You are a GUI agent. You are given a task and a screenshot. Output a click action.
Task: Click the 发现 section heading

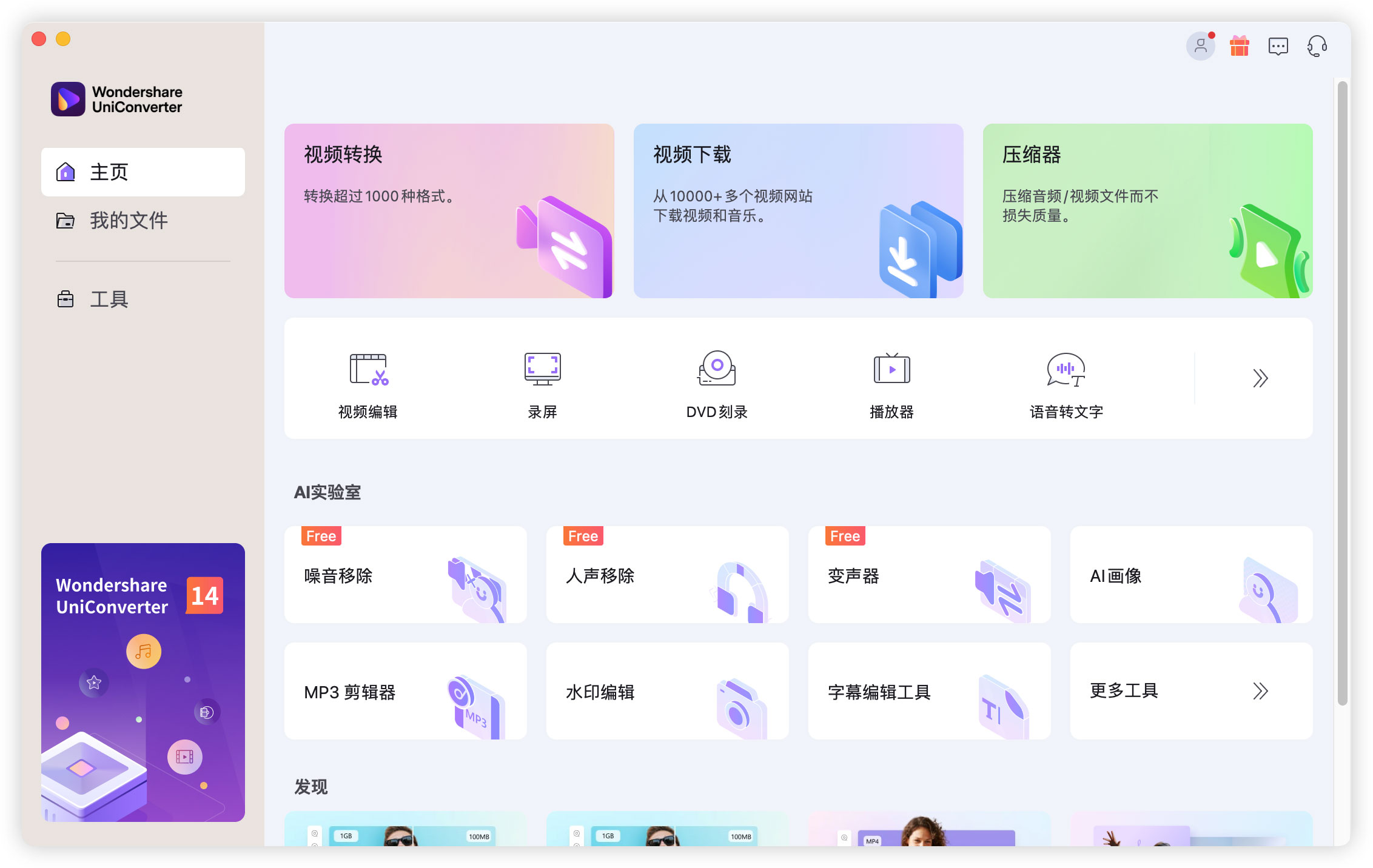311,787
